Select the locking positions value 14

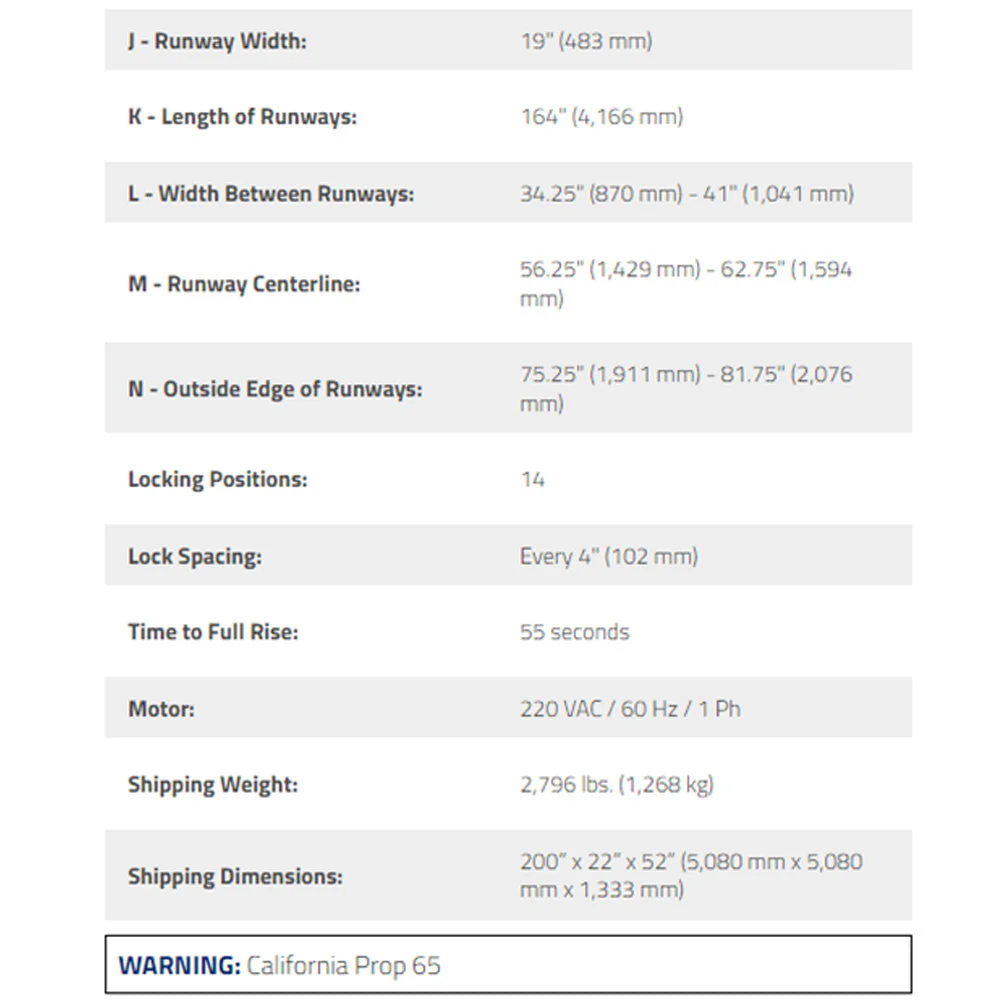pos(533,479)
